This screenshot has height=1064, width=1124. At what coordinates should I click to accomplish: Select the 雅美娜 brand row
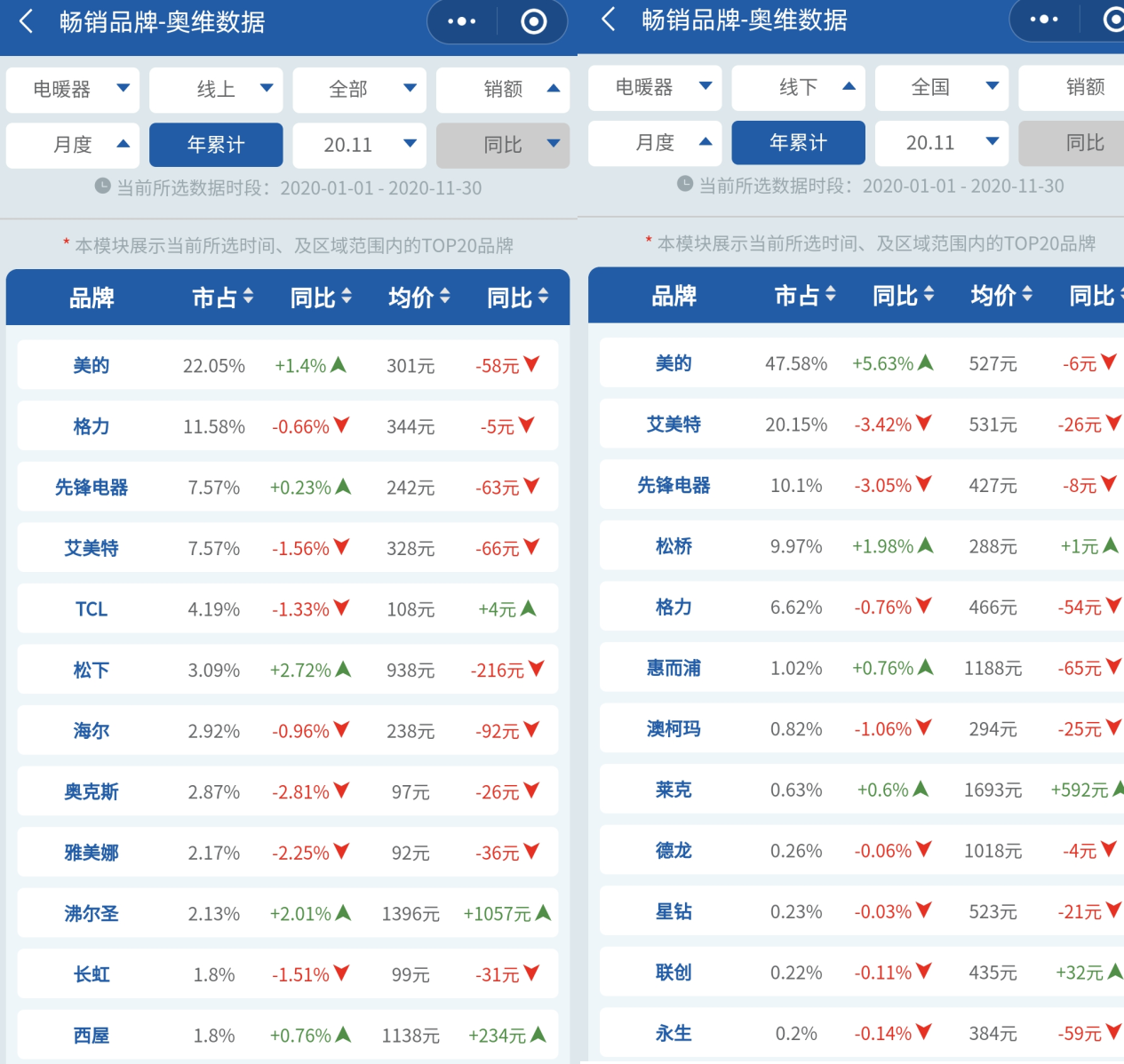(288, 853)
